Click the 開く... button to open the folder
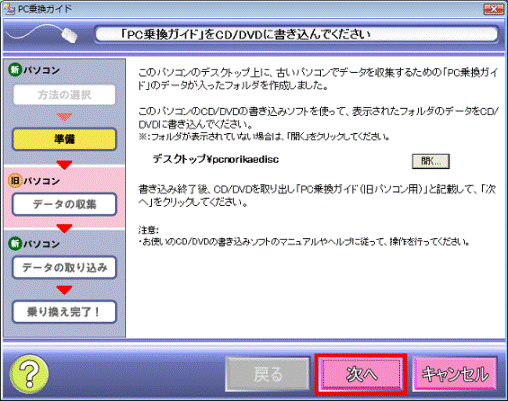 (x=431, y=161)
